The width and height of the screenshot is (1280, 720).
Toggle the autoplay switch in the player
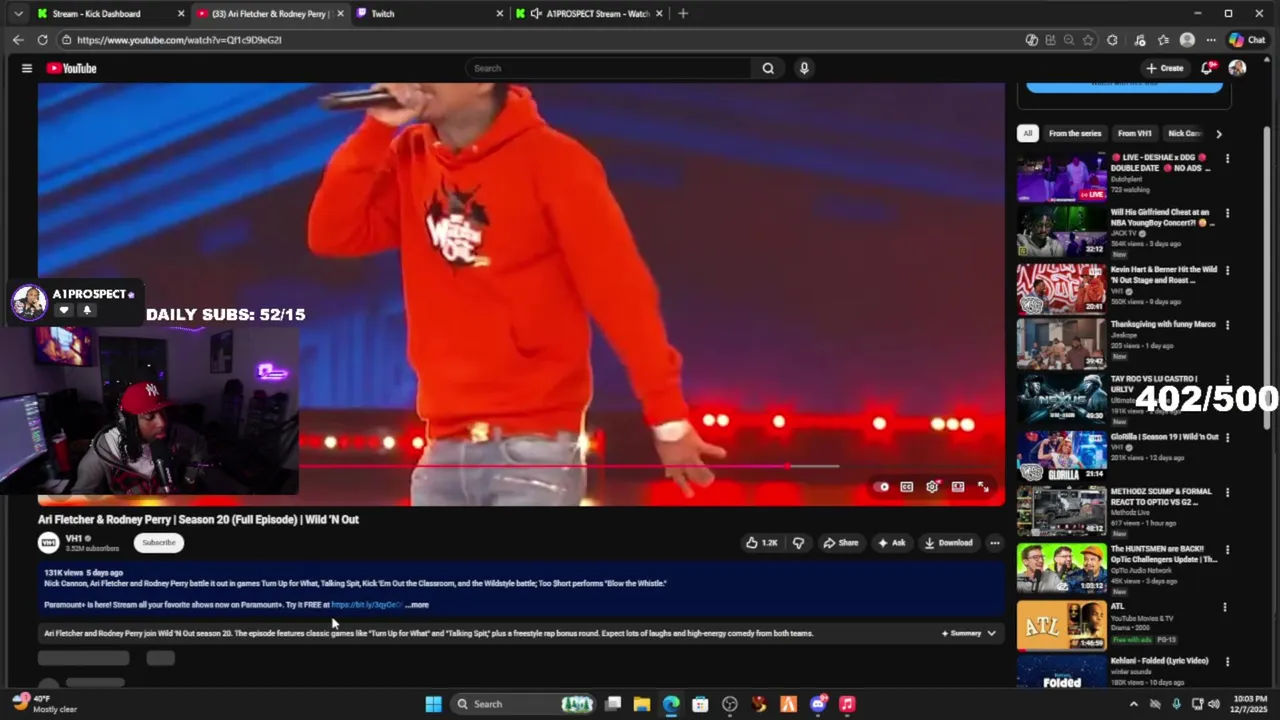[881, 487]
